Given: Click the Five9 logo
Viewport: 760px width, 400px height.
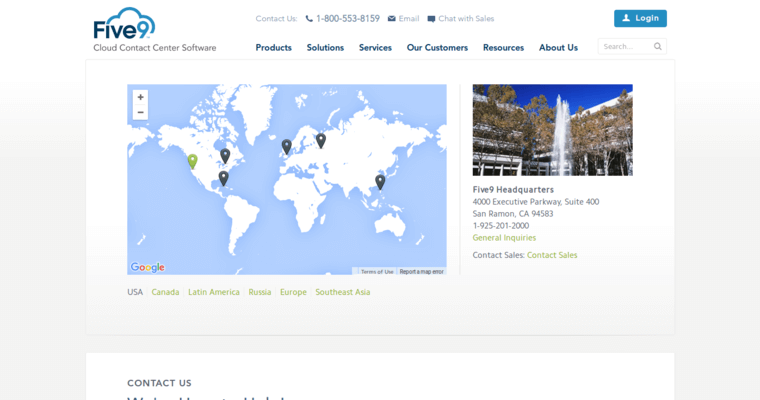Looking at the screenshot, I should point(125,24).
